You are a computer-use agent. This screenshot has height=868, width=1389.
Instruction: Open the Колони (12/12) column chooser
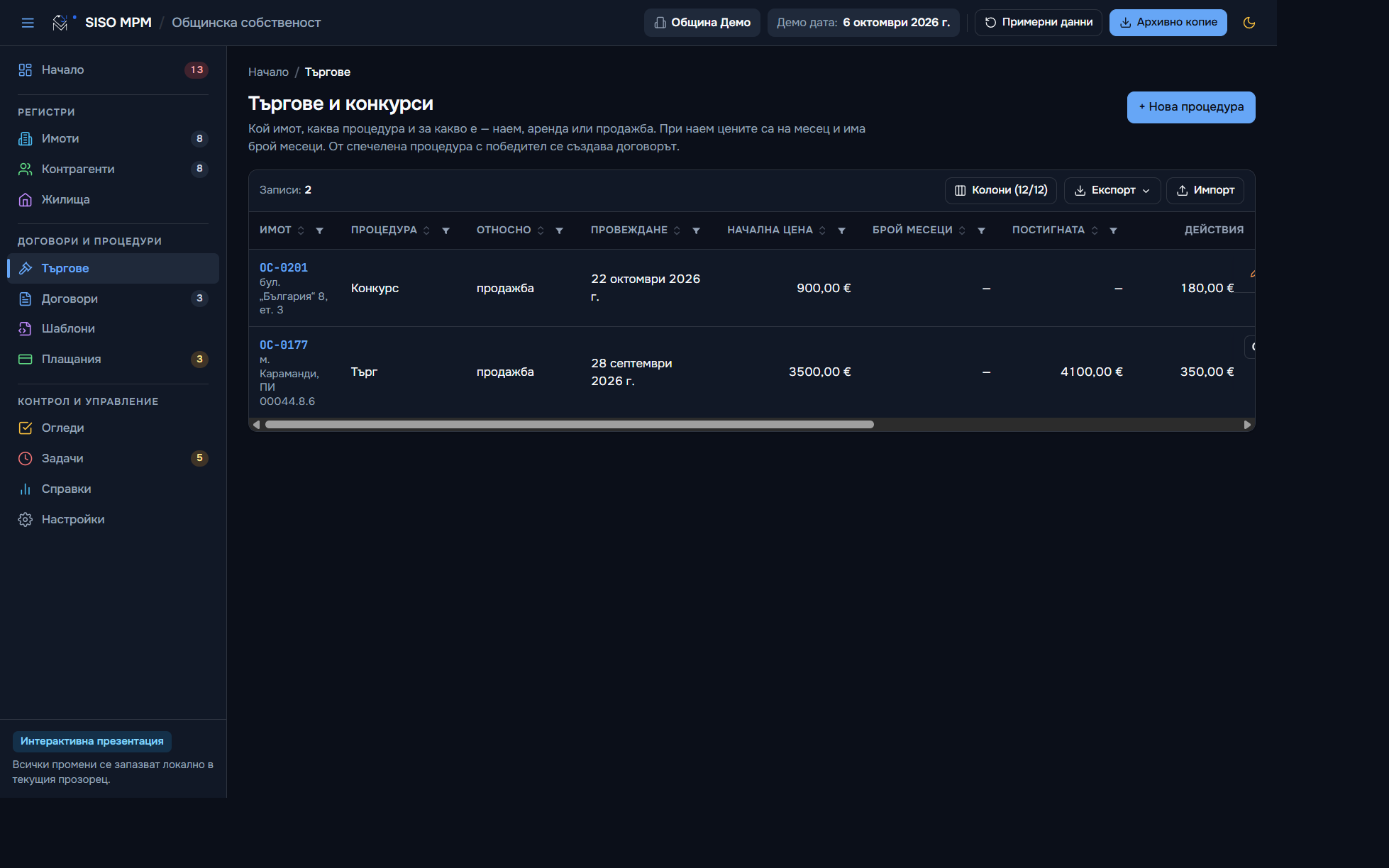(1000, 190)
